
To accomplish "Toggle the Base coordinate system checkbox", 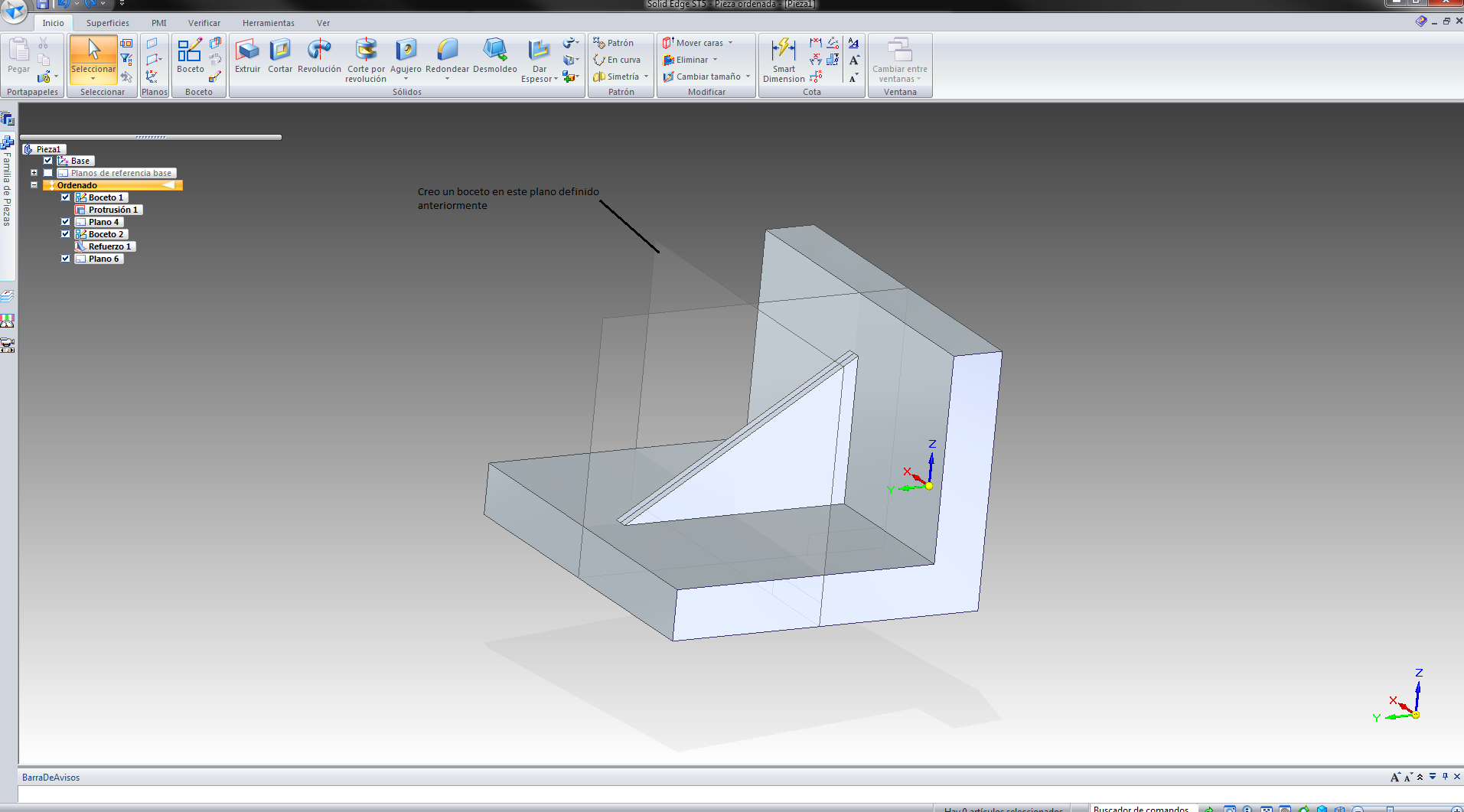I will coord(48,161).
